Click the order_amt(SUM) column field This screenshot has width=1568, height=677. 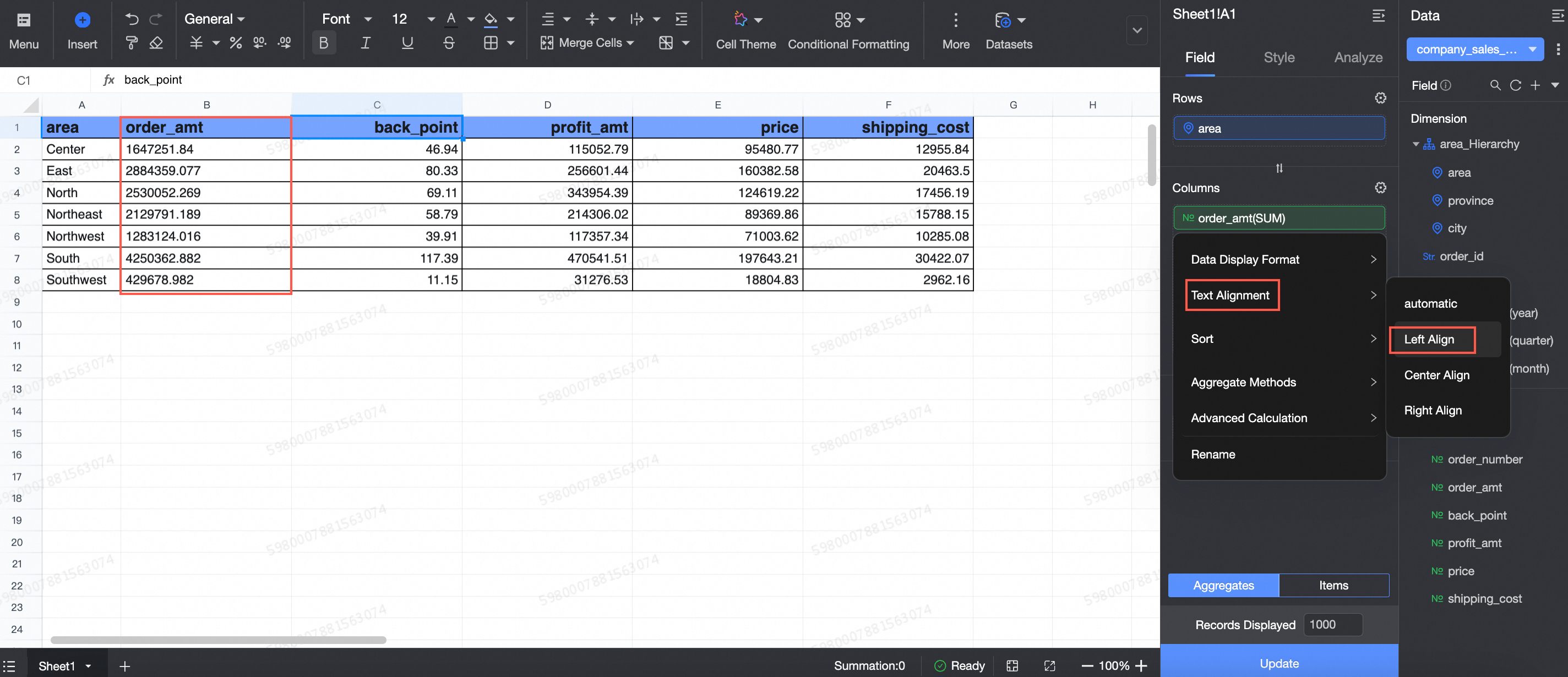(1279, 218)
